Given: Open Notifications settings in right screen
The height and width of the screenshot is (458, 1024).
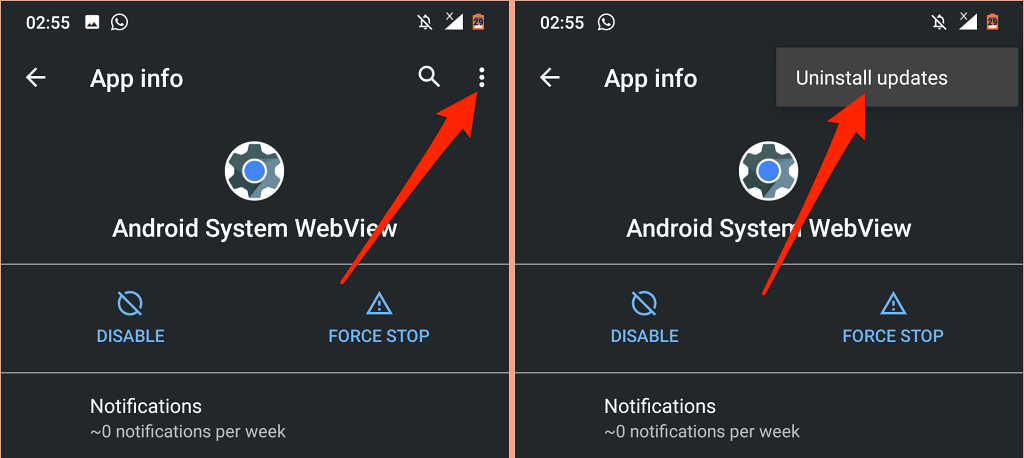Looking at the screenshot, I should 769,417.
